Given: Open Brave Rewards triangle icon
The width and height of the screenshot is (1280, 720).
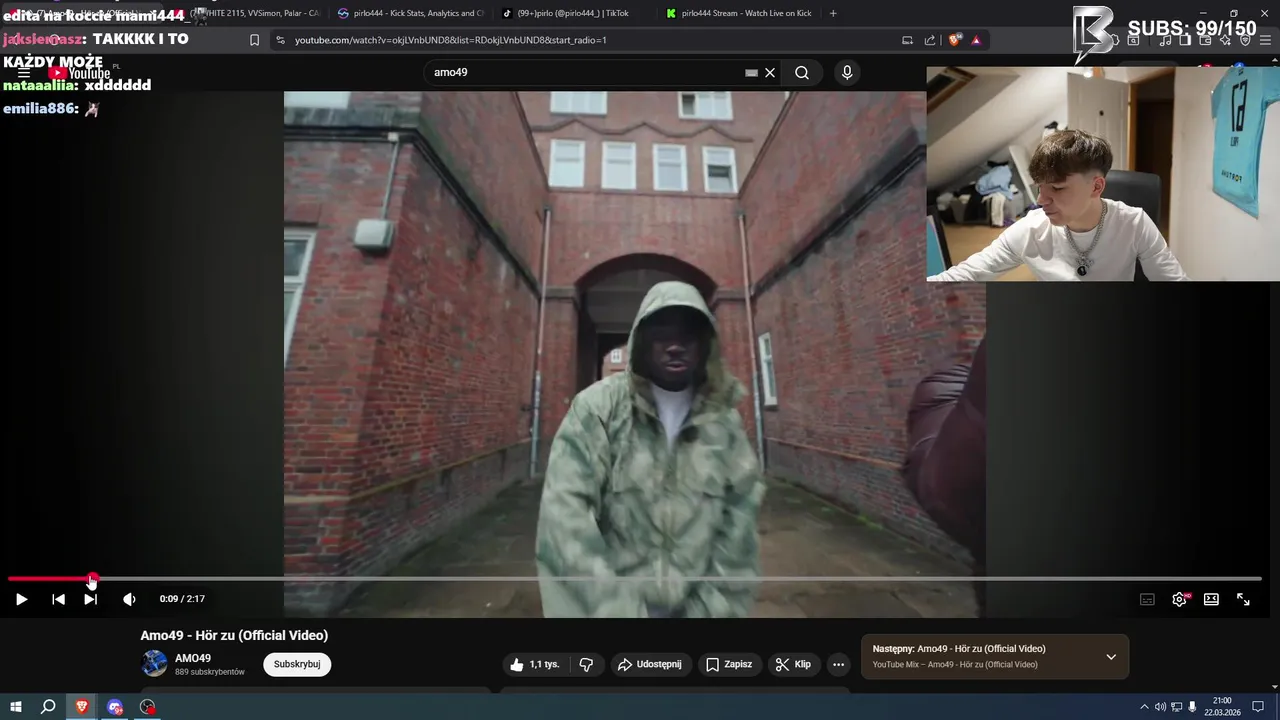Looking at the screenshot, I should point(976,40).
